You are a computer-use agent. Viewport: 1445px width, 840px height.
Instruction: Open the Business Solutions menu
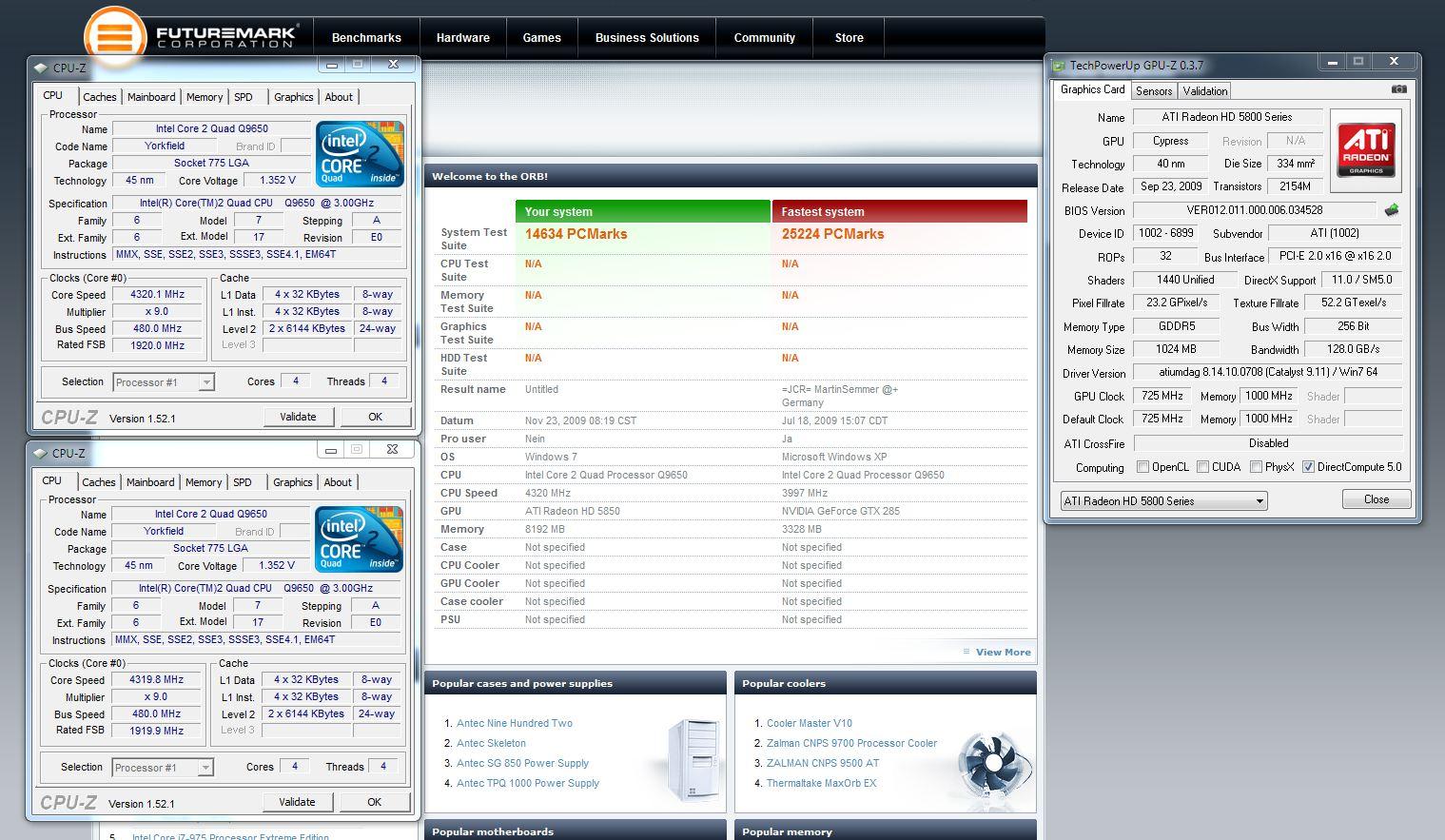click(x=647, y=38)
